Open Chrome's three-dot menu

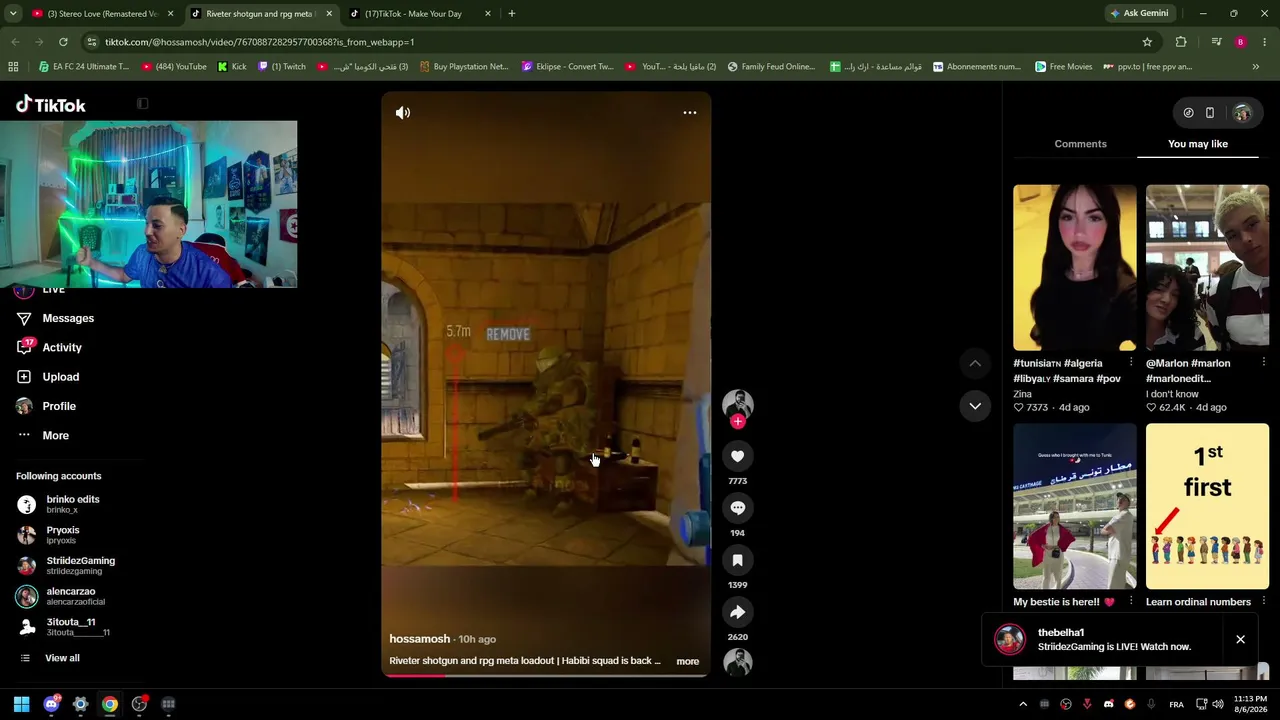1265,42
